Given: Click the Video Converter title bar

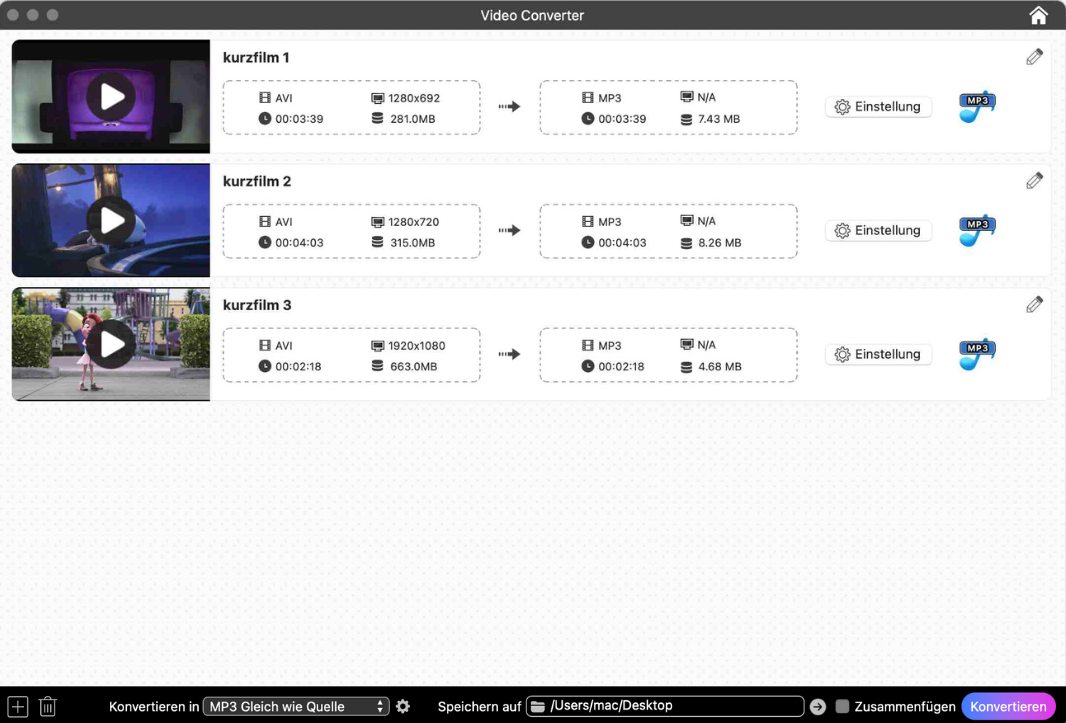Looking at the screenshot, I should pyautogui.click(x=533, y=14).
